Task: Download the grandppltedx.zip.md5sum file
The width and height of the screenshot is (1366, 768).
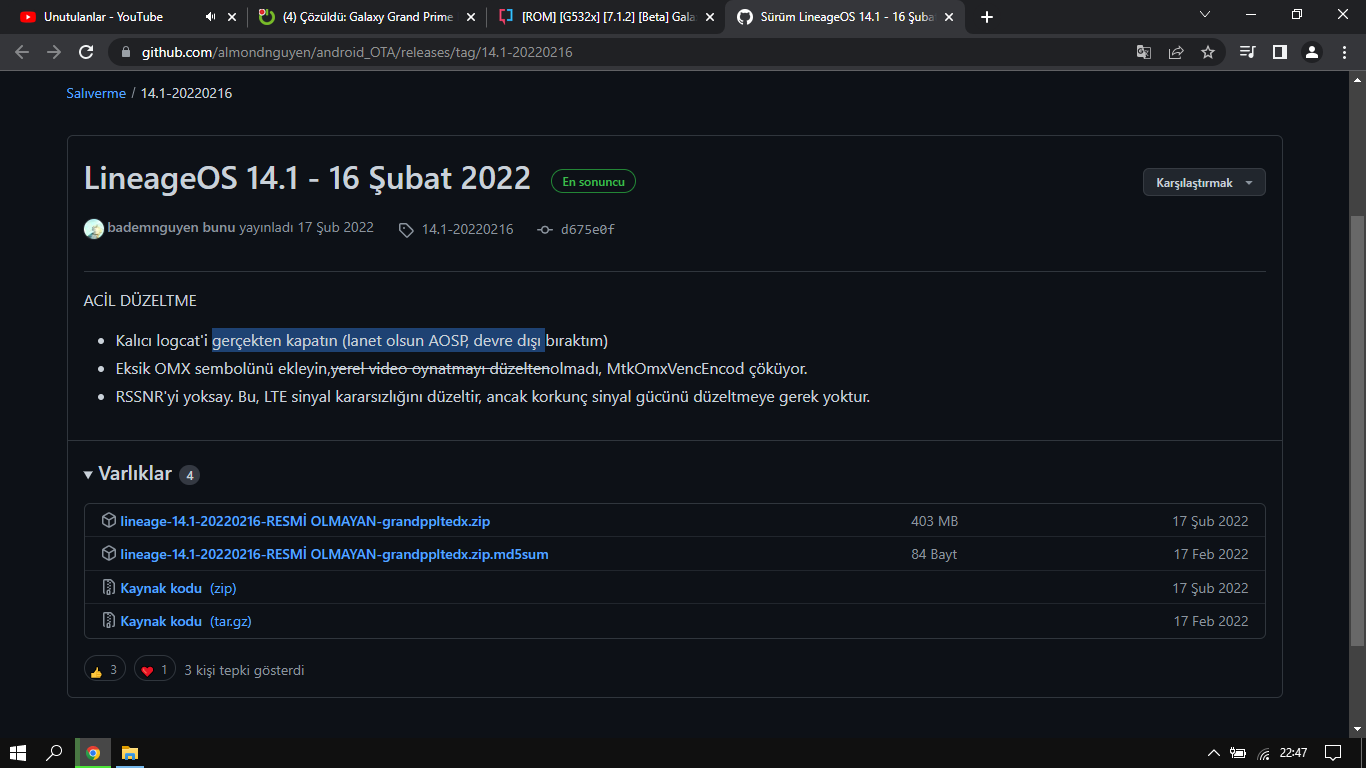Action: 334,554
